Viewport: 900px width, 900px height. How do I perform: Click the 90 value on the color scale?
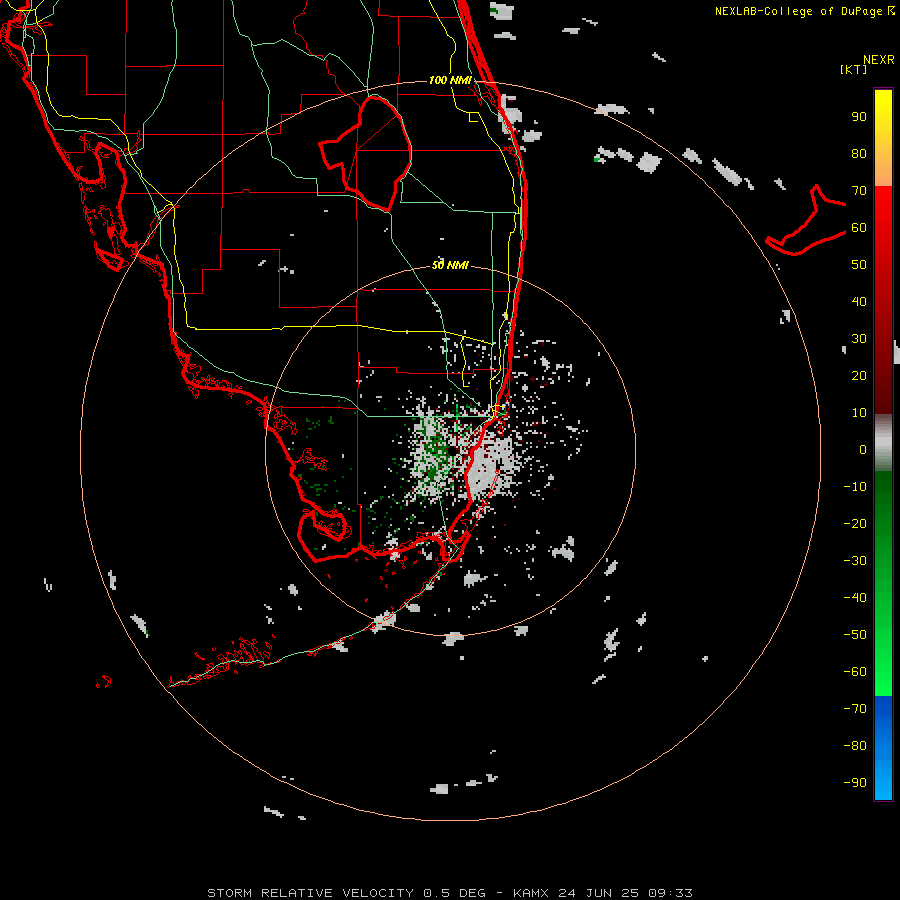859,117
